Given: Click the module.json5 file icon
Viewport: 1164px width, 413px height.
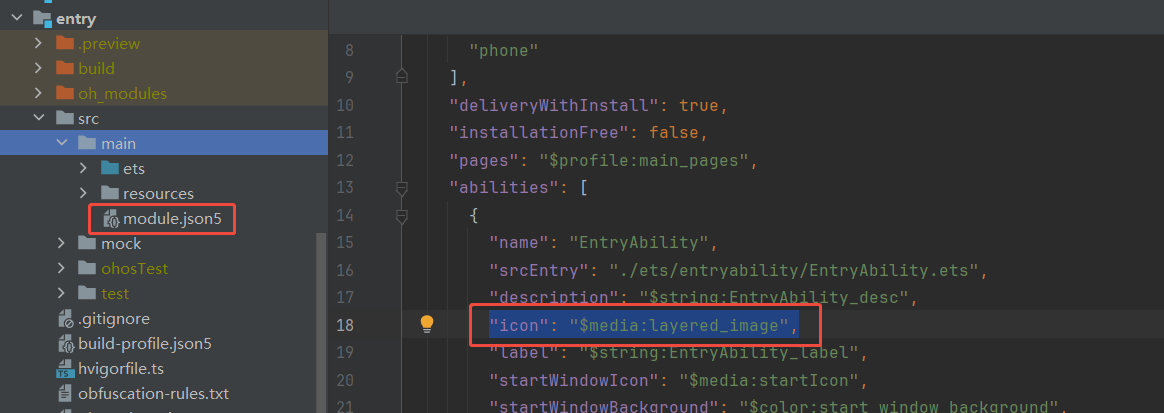Looking at the screenshot, I should 110,219.
